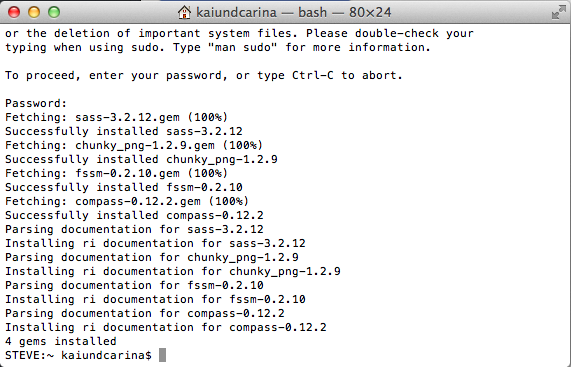Image resolution: width=571 pixels, height=367 pixels.
Task: Click 'Parsing documentation for sass-3.2.12' line
Action: pyautogui.click(x=134, y=229)
